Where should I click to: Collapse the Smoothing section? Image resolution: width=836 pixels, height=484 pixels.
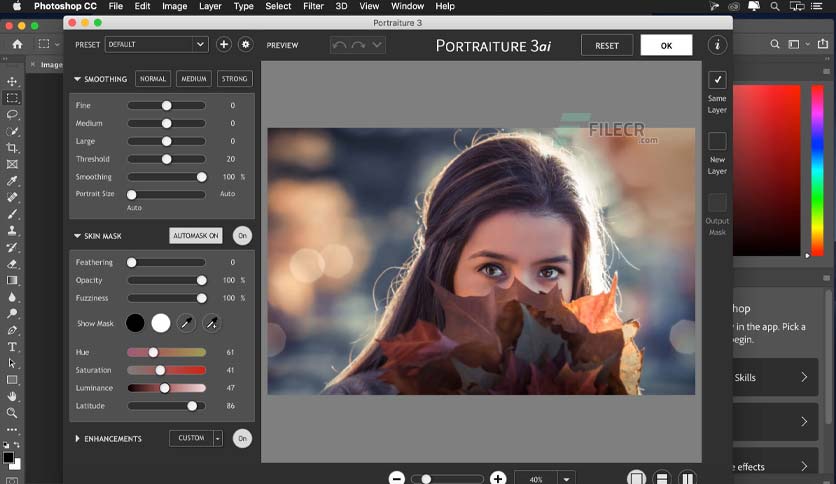[77, 79]
